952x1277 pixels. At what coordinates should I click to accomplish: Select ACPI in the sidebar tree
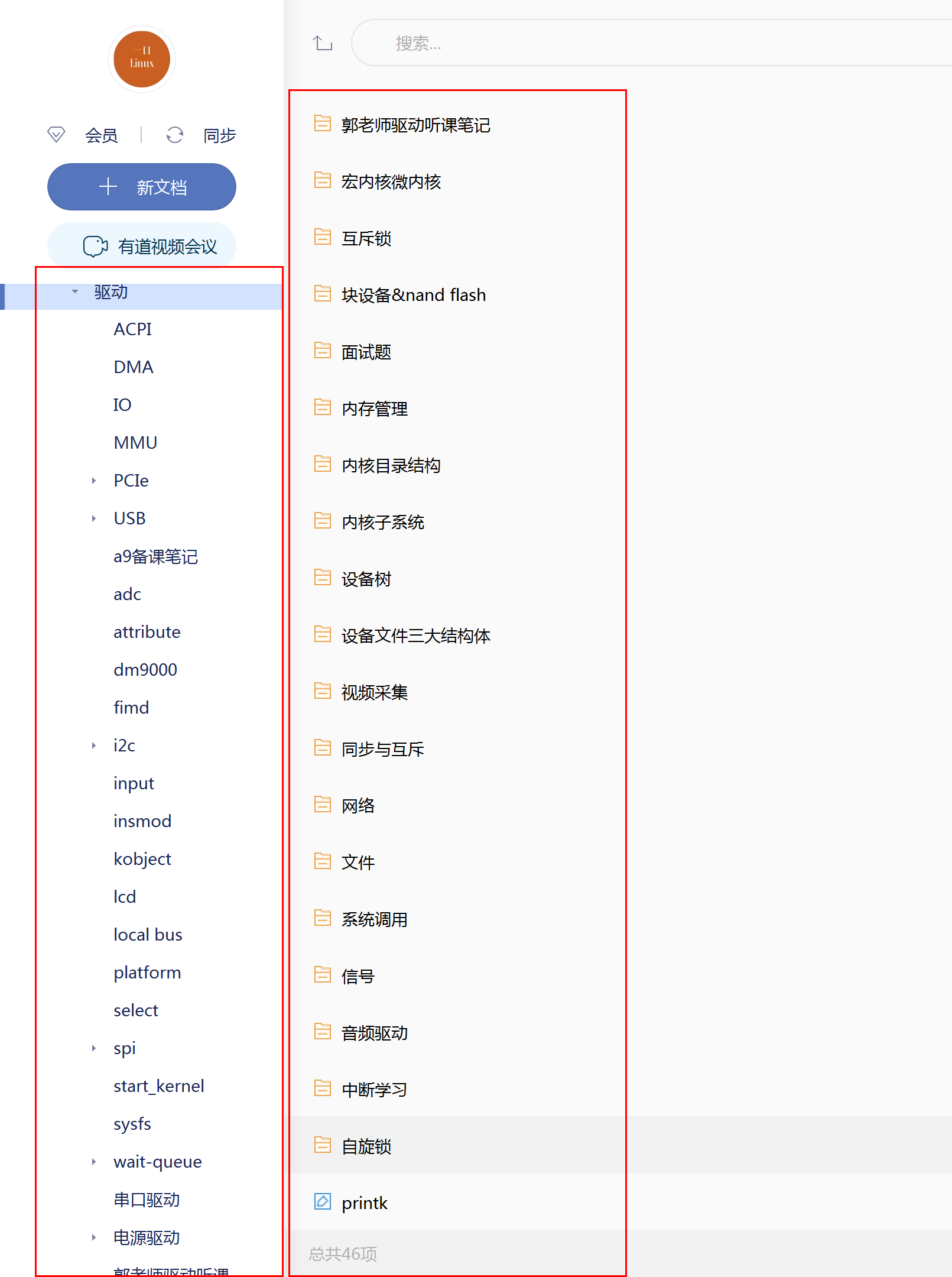[133, 329]
